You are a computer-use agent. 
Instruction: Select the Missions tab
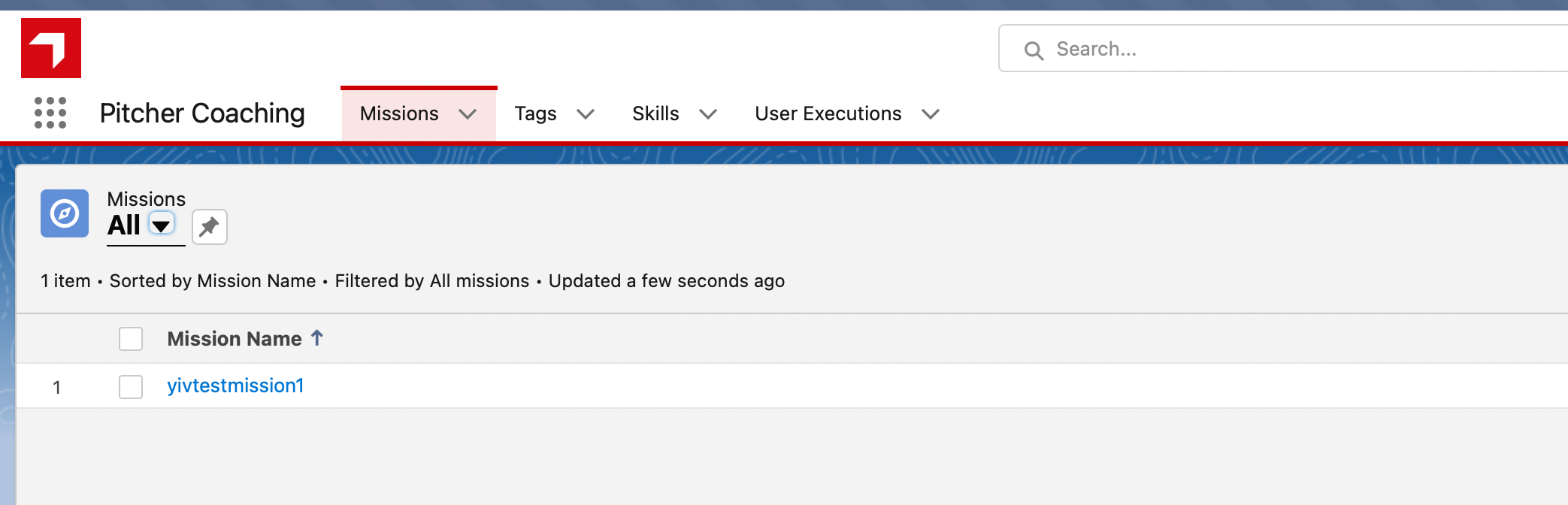(x=399, y=113)
